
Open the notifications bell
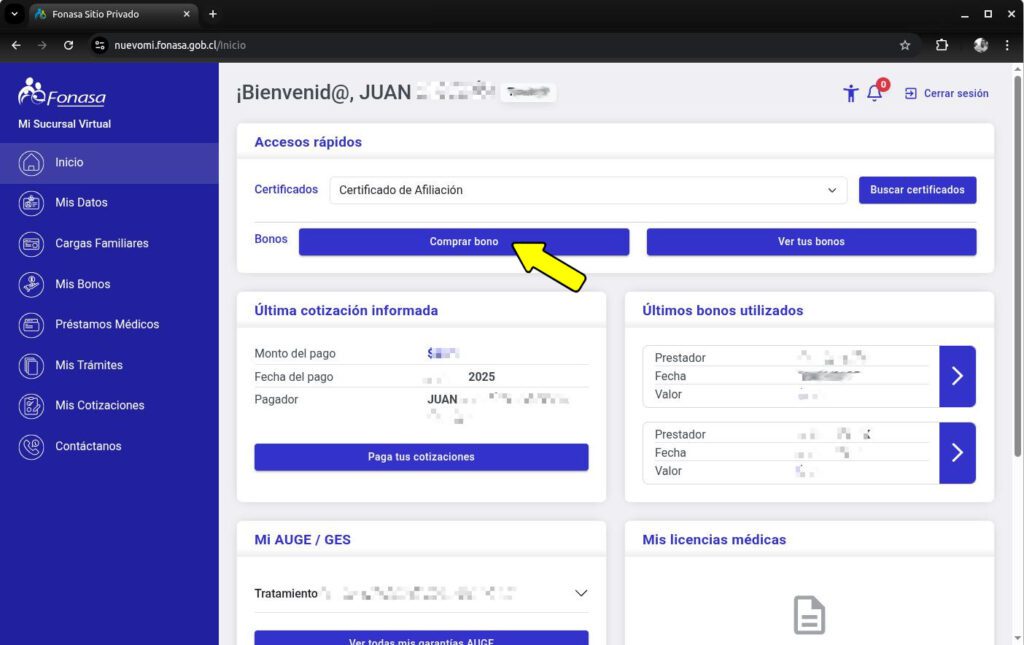[x=874, y=93]
